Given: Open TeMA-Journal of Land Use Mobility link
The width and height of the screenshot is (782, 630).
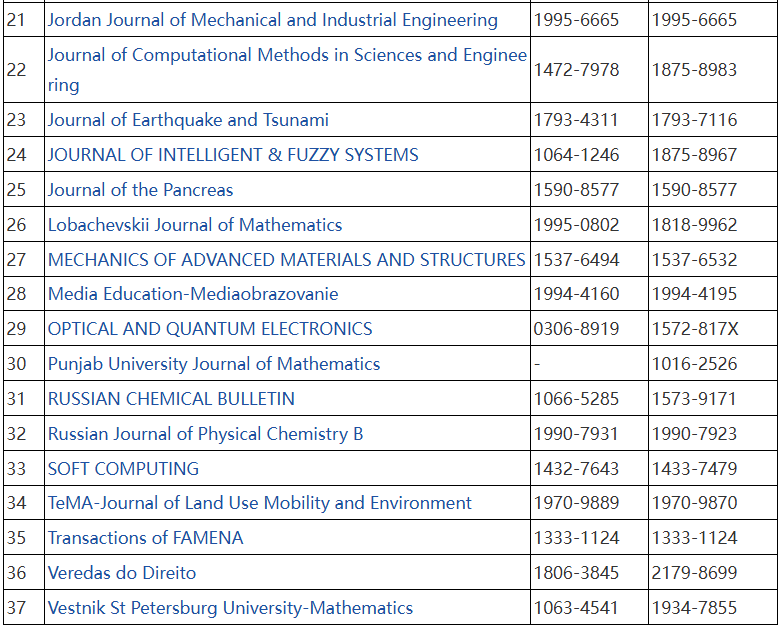Looking at the screenshot, I should pyautogui.click(x=259, y=503).
